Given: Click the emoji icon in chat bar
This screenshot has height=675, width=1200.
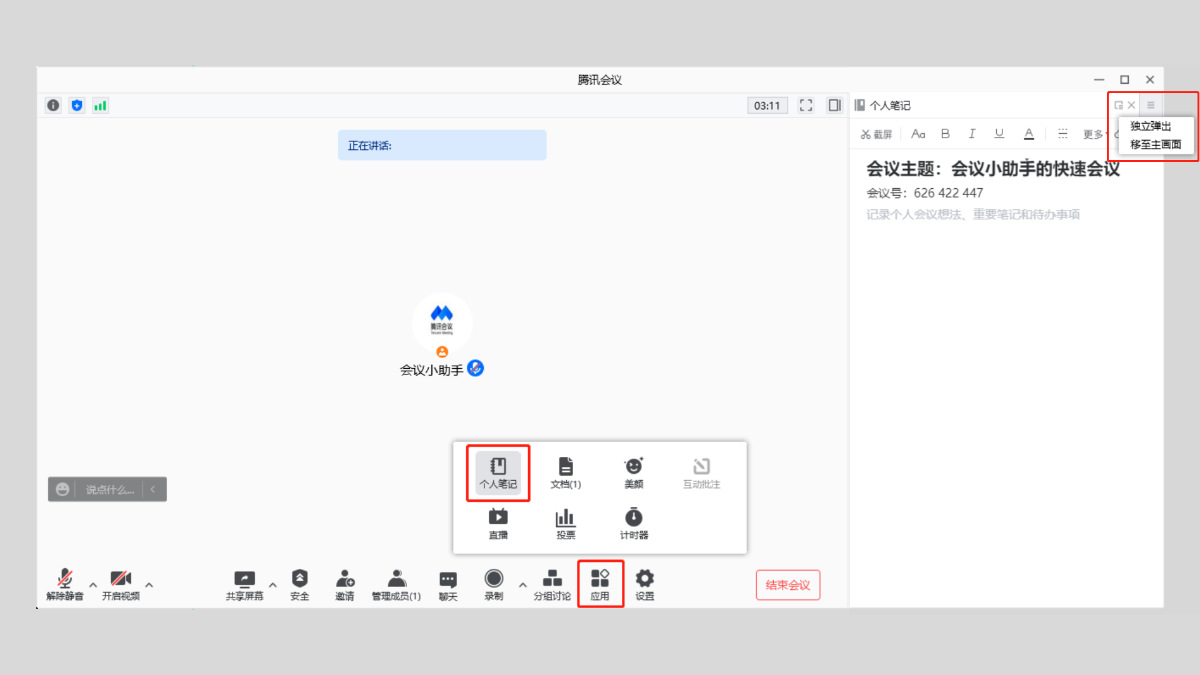Looking at the screenshot, I should tap(63, 489).
